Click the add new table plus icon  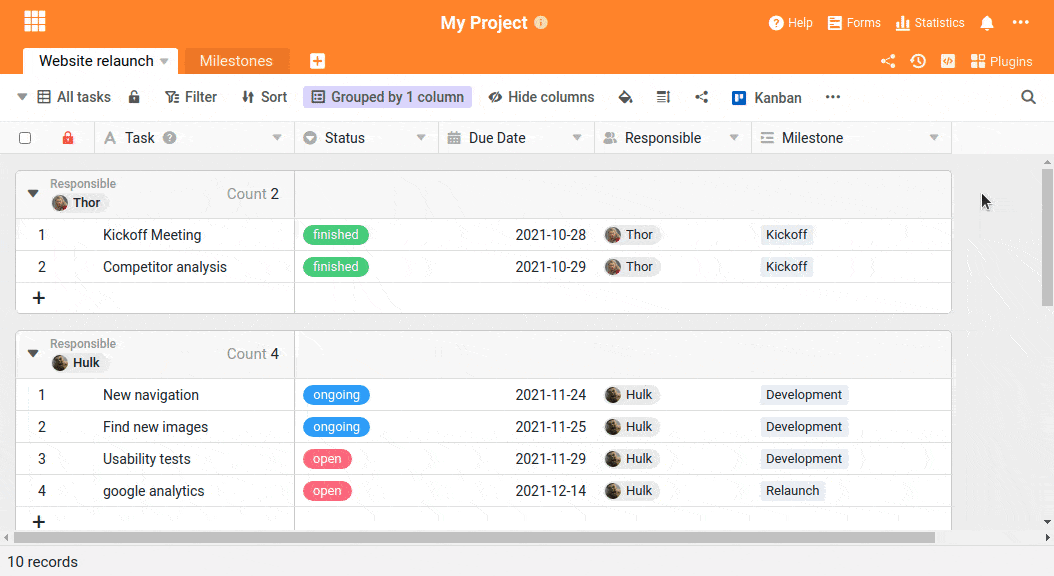(317, 61)
